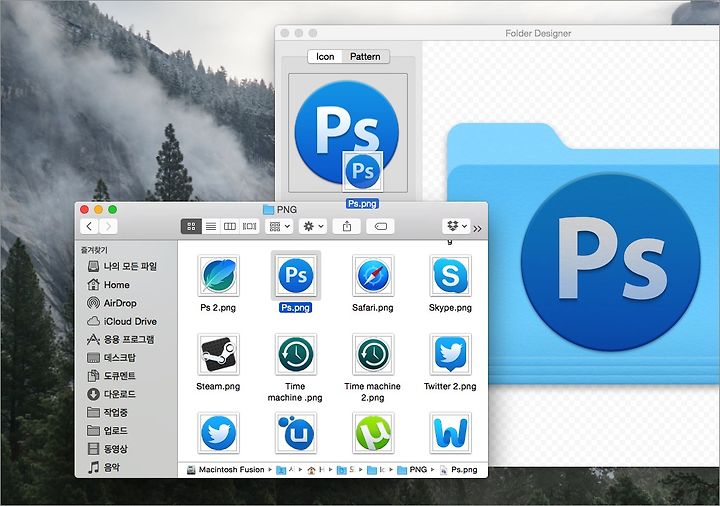The height and width of the screenshot is (506, 720).
Task: Click the Ps 2.png filename label
Action: tap(218, 308)
